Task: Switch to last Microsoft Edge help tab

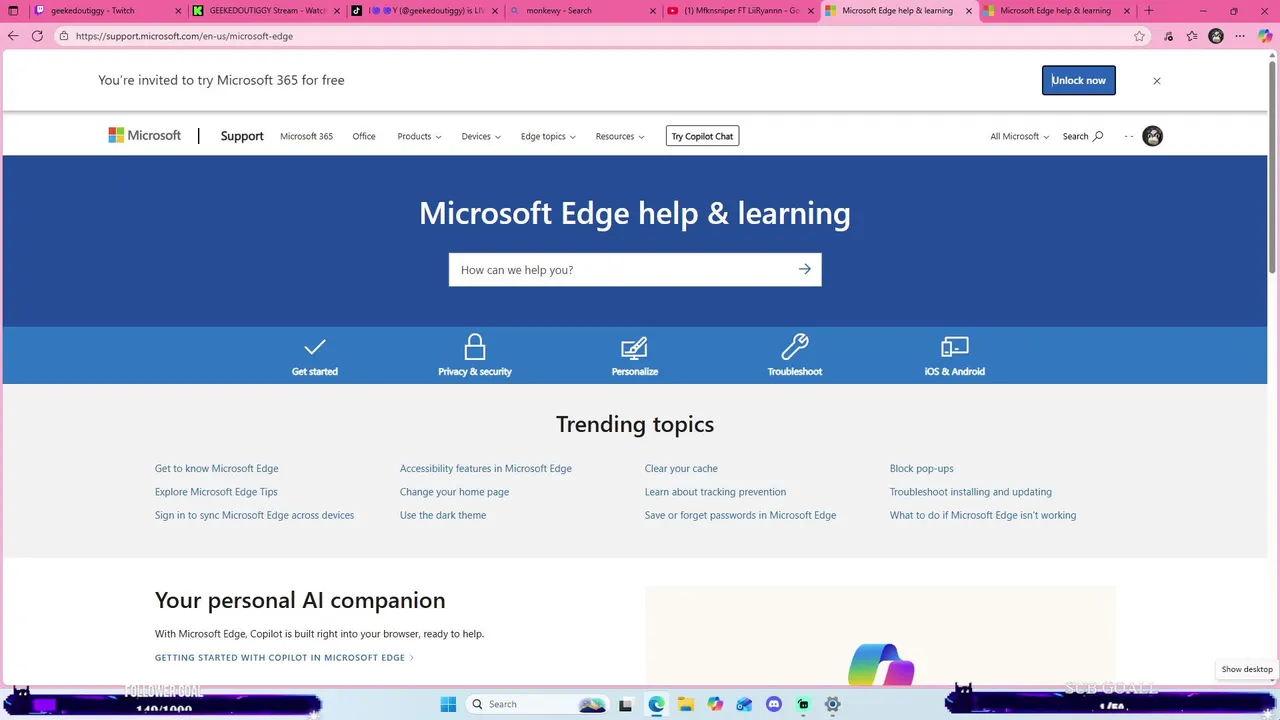Action: (1057, 11)
